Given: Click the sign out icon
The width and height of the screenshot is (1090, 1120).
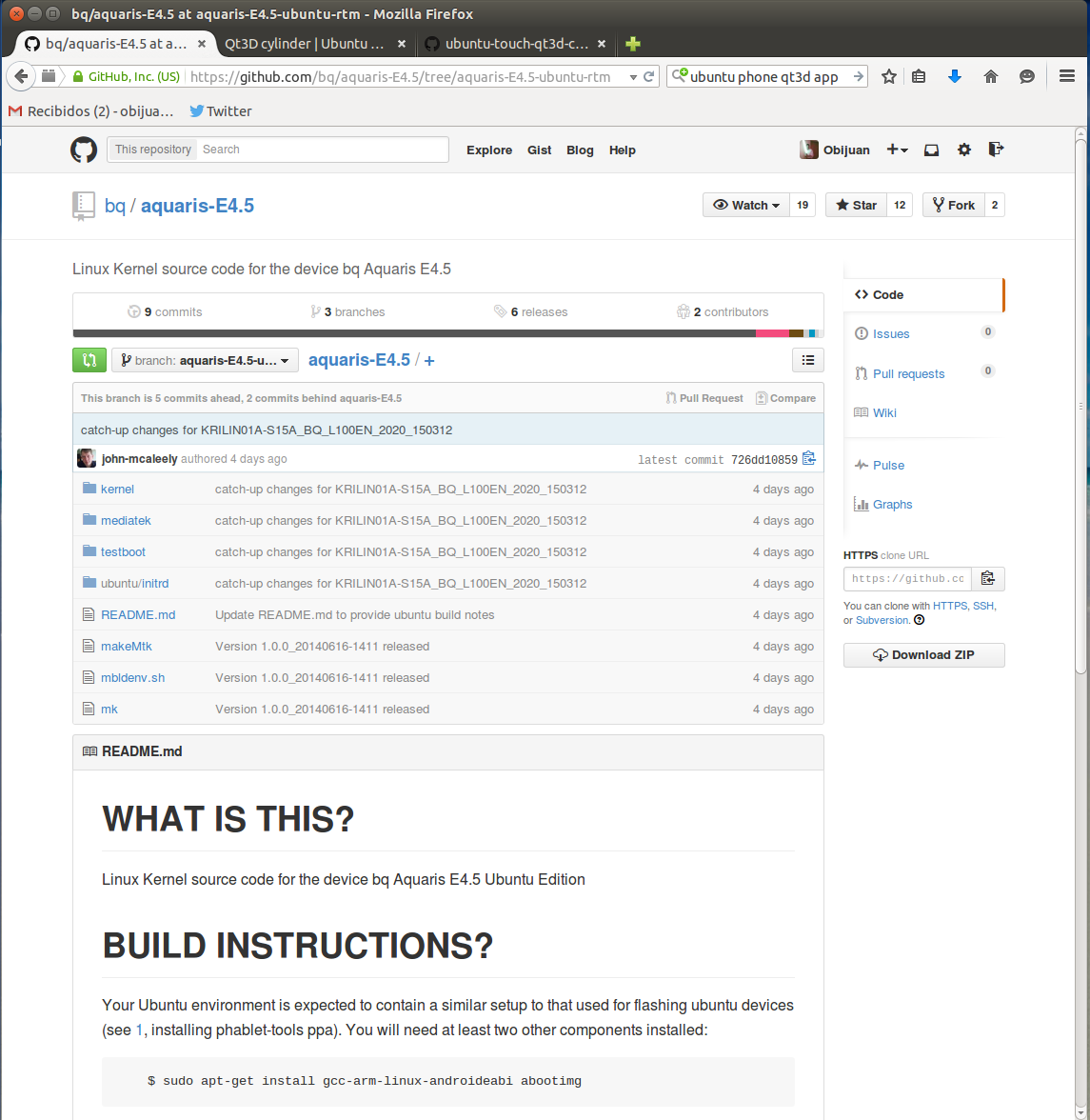Looking at the screenshot, I should pyautogui.click(x=996, y=150).
